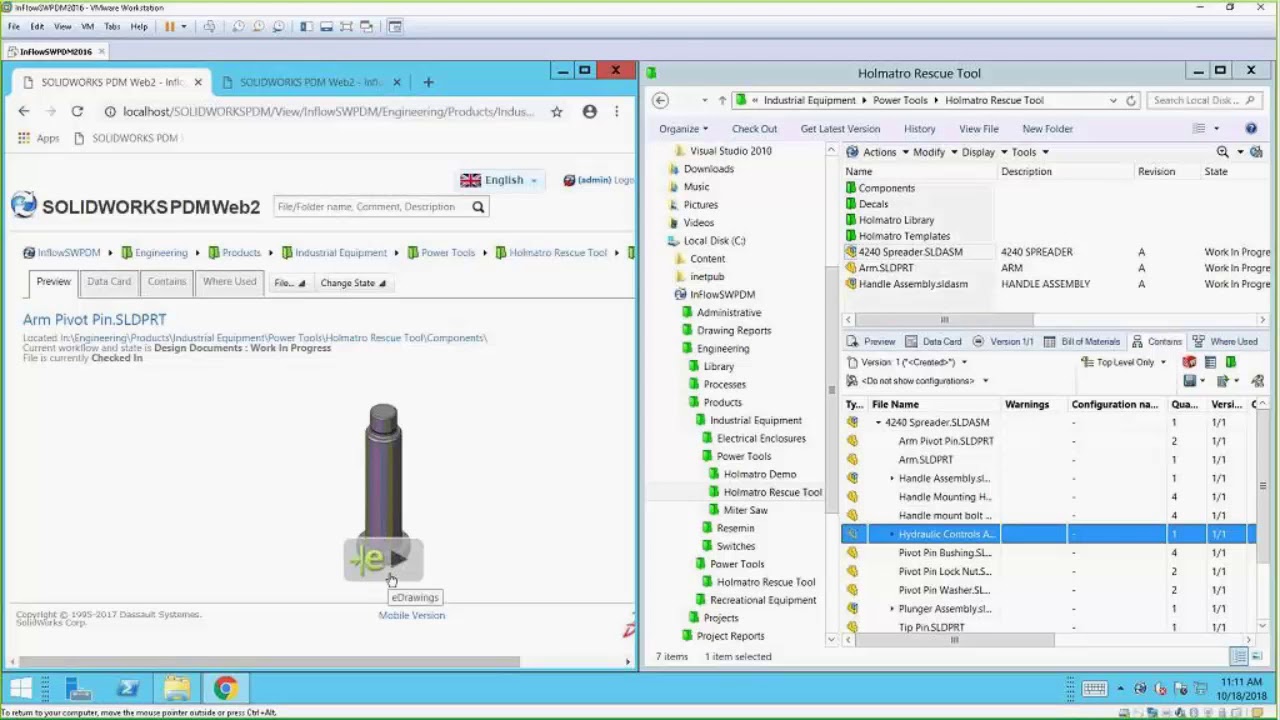Open the Actions menu in PDM Explorer
Image resolution: width=1280 pixels, height=720 pixels.
point(878,152)
